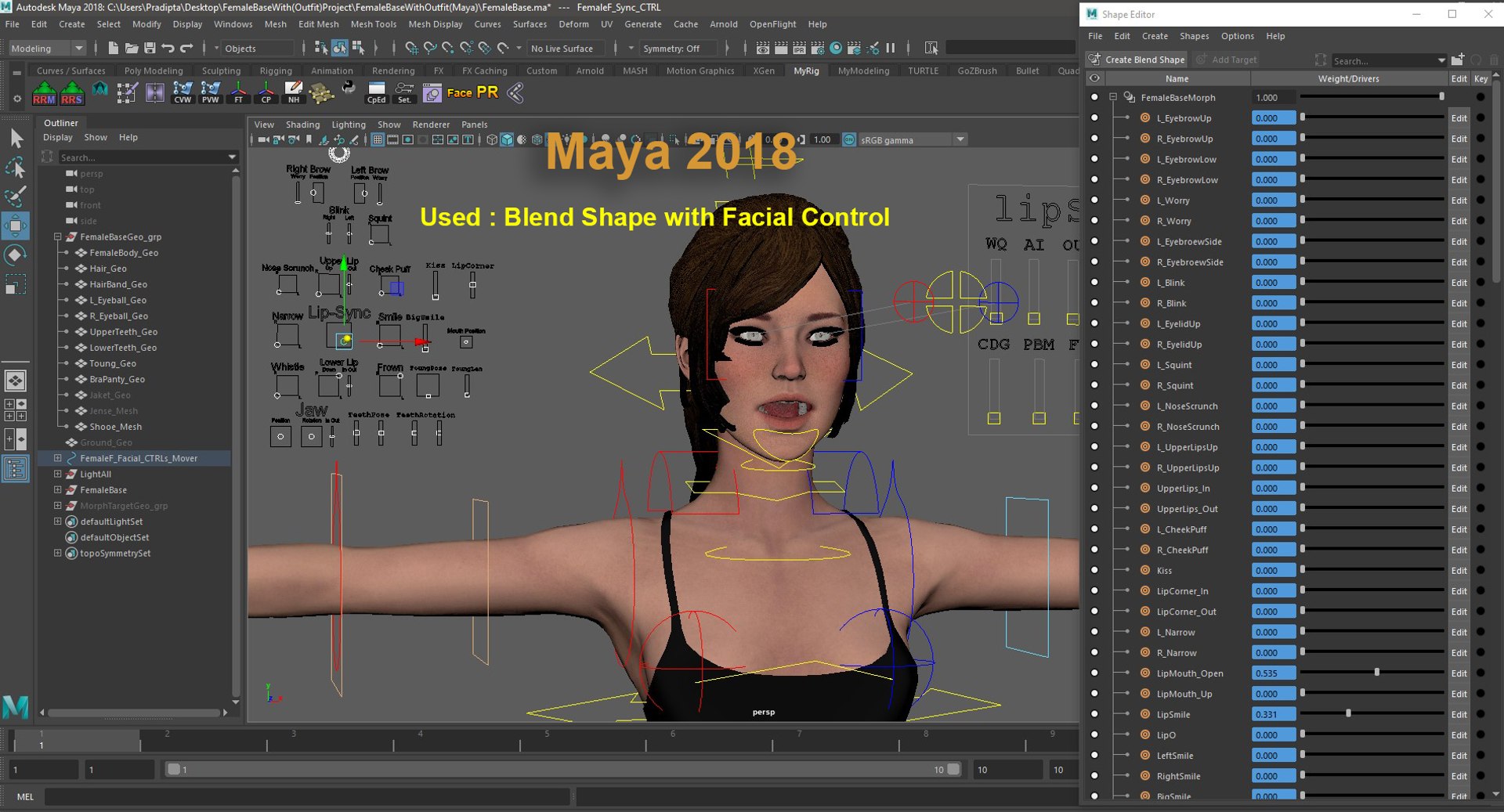Screen dimensions: 1504x812
Task: Open the CpEd component editor shelf icon
Action: [377, 93]
